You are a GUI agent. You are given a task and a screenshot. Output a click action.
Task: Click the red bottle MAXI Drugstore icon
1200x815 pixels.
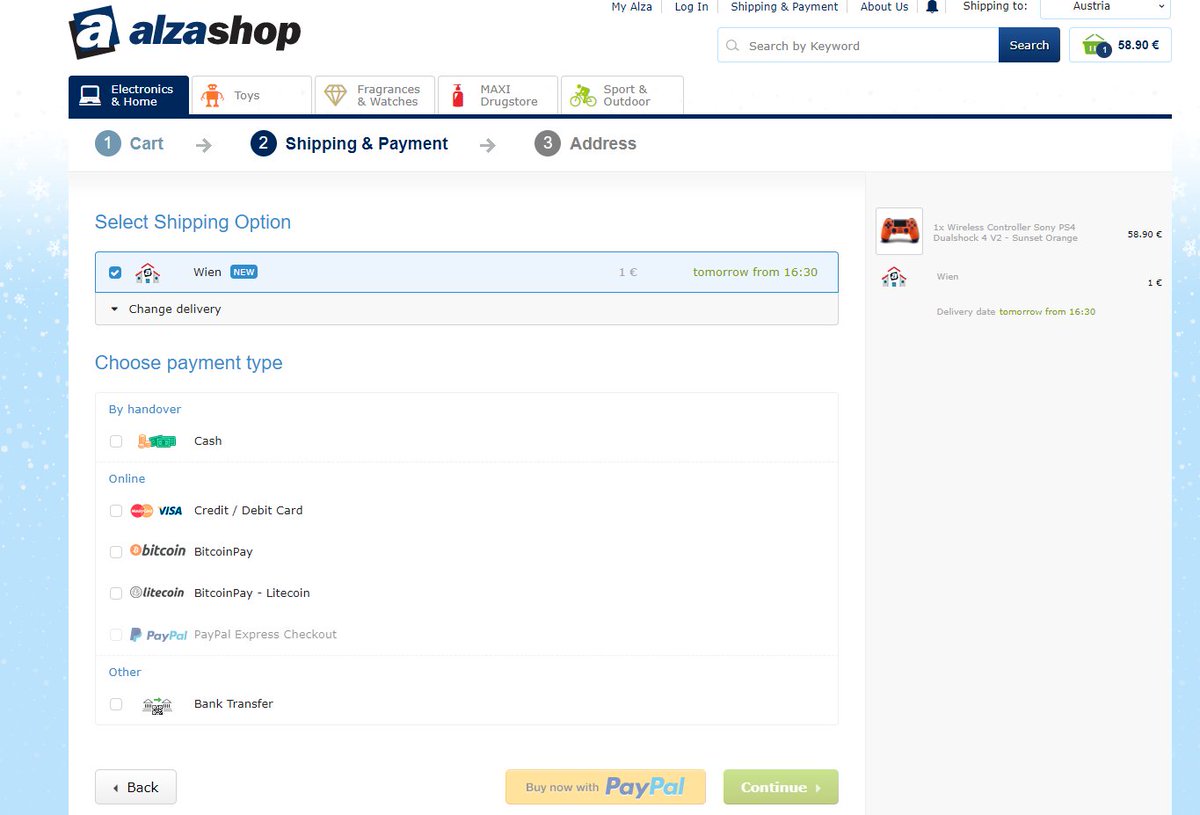459,96
